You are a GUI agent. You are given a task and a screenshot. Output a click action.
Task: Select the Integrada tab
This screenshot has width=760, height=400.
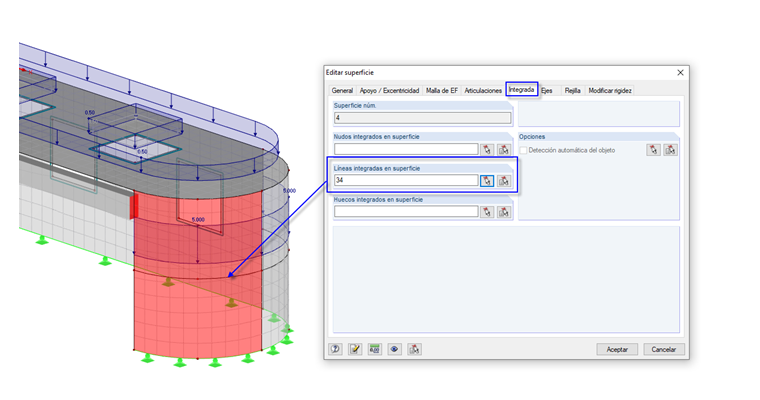point(522,90)
